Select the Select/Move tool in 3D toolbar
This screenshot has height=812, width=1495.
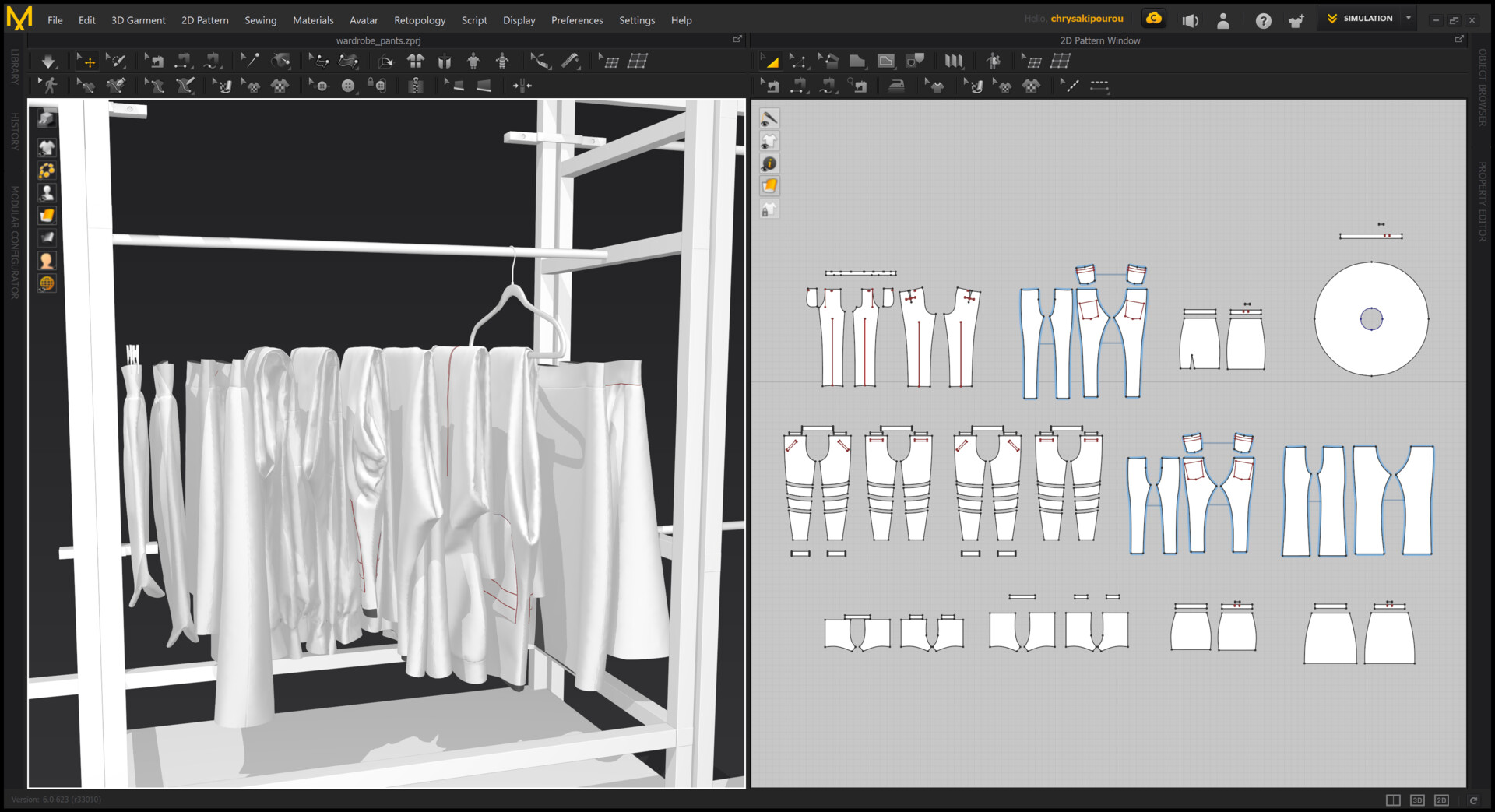coord(86,62)
